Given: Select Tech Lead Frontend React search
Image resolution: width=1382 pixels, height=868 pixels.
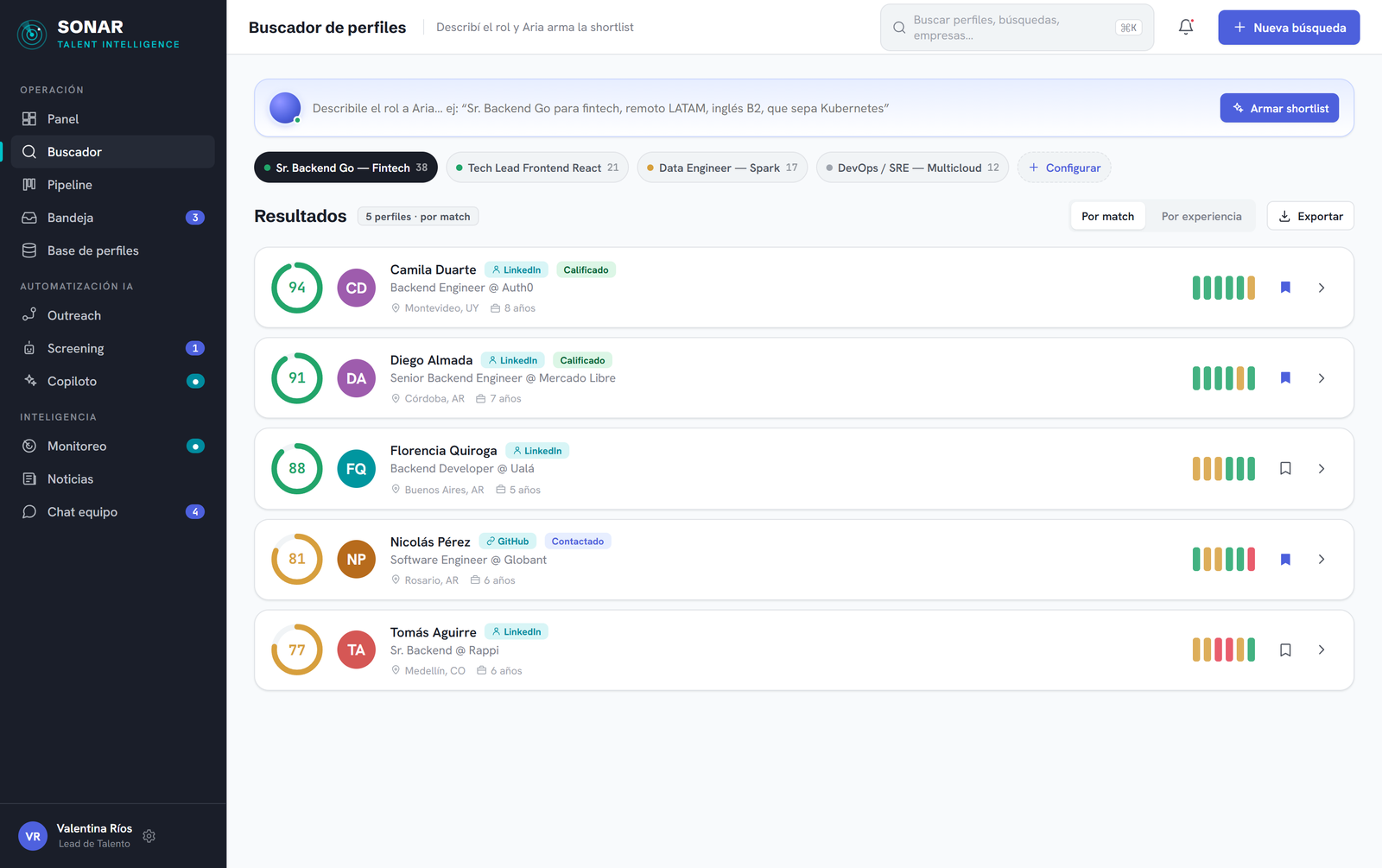Looking at the screenshot, I should [537, 168].
